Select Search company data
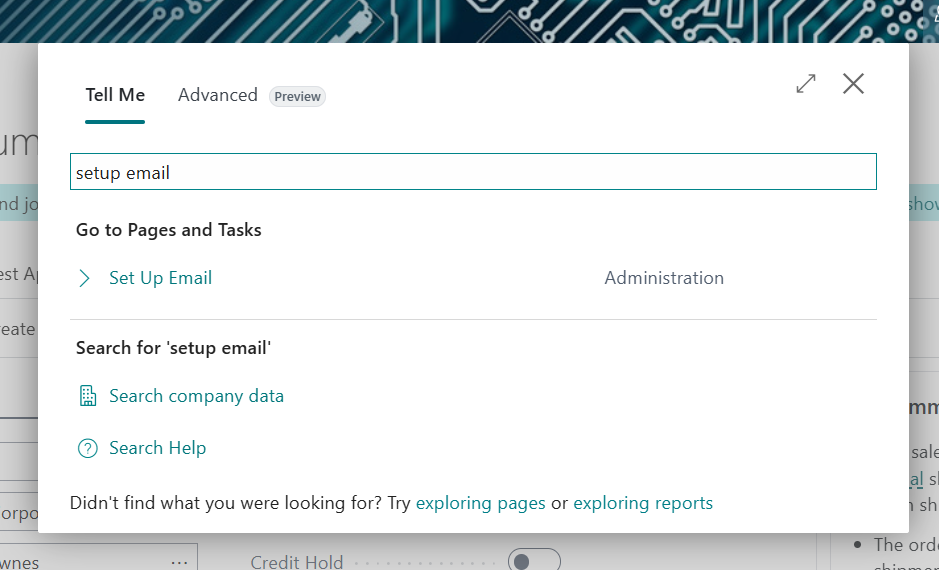The height and width of the screenshot is (570, 939). coord(196,396)
